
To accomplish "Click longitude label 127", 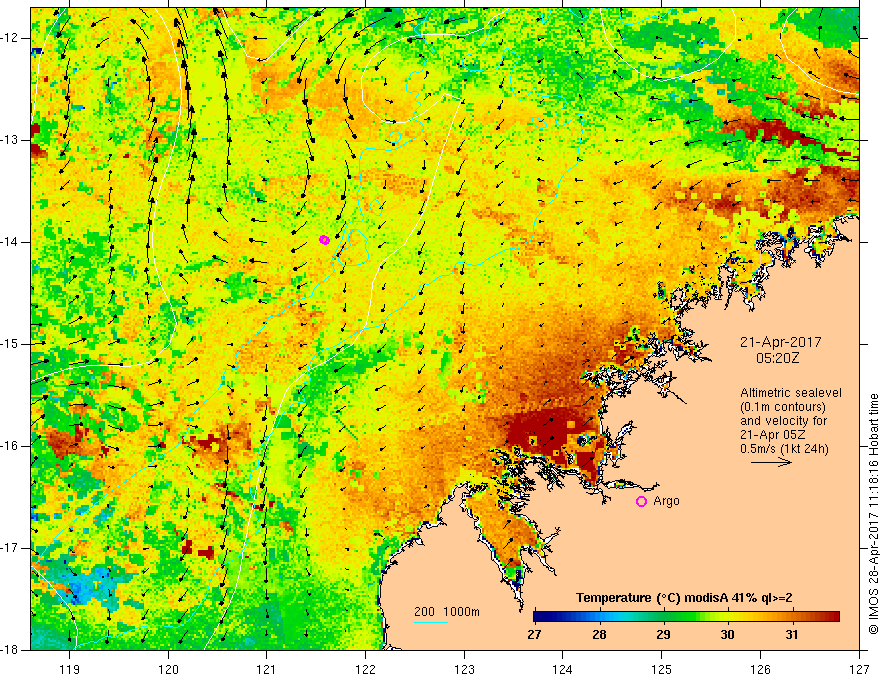I will point(859,669).
